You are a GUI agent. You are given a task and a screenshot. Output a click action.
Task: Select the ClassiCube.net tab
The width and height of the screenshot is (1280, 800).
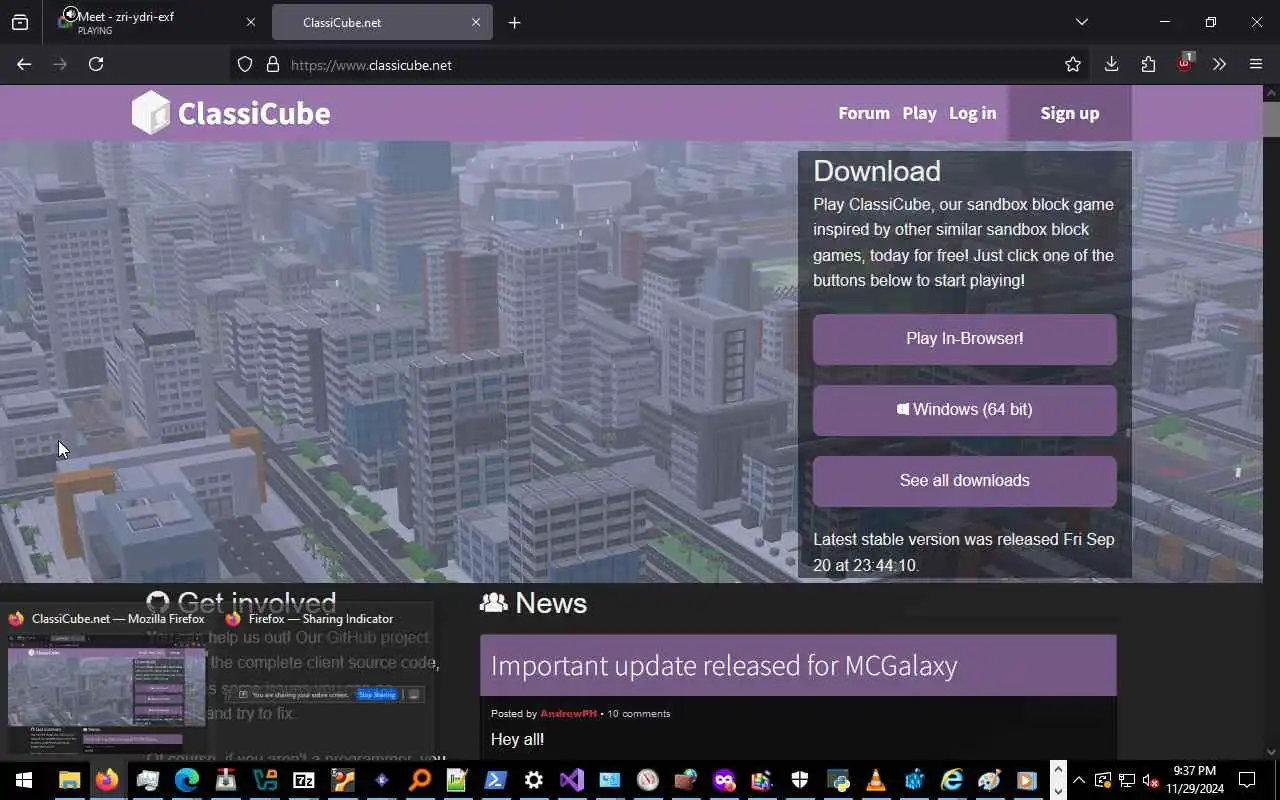(x=382, y=22)
